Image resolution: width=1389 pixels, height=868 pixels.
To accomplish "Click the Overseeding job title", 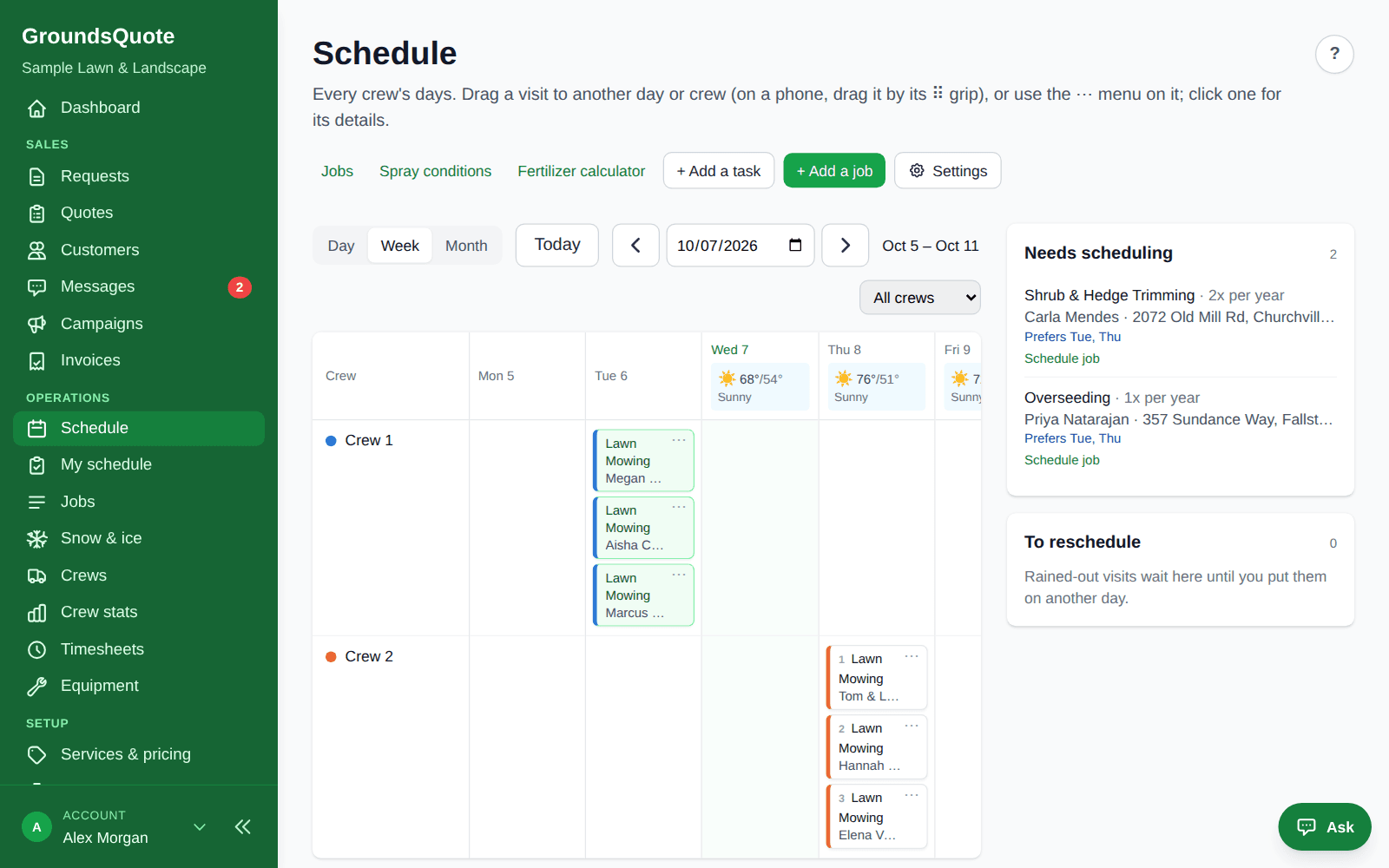I will (x=1067, y=398).
